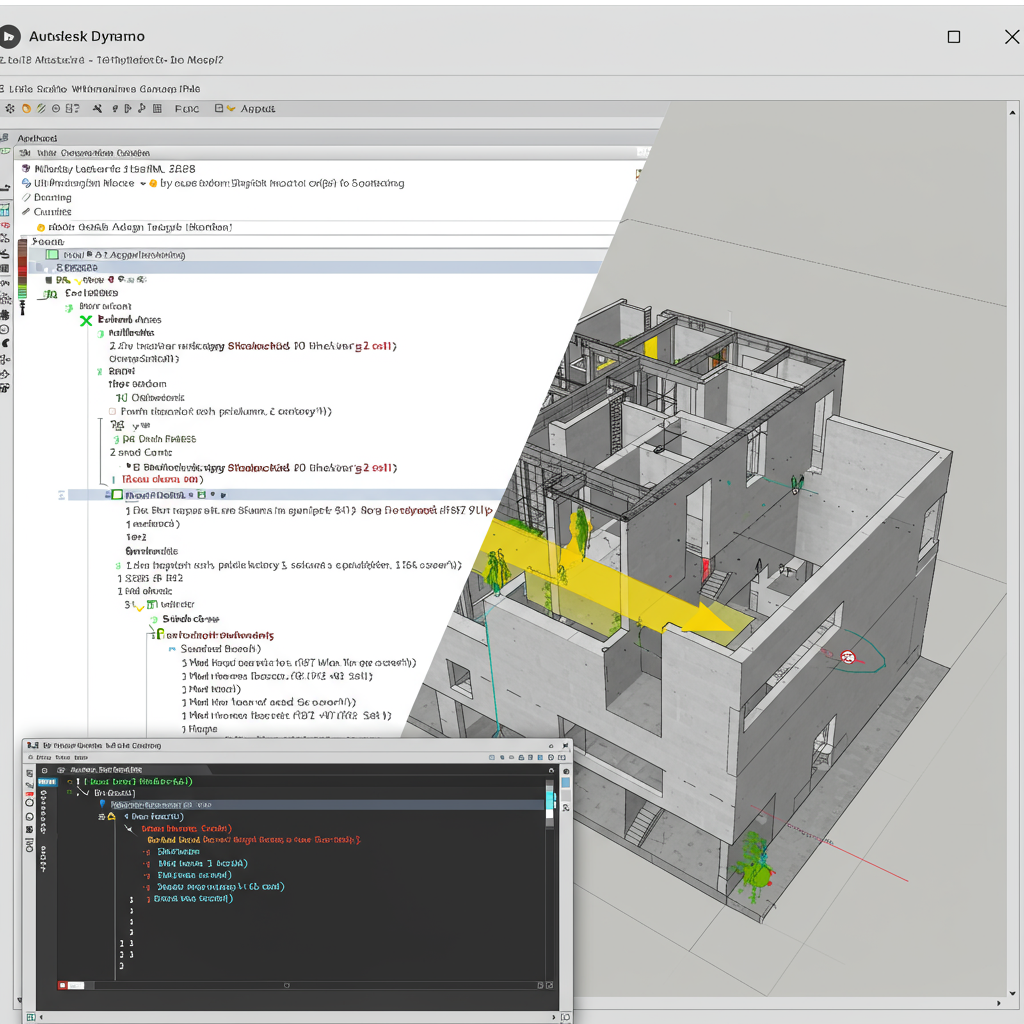1024x1024 pixels.
Task: Click the grid icon at the bottom-left corner of the code window
Action: tap(30, 1017)
